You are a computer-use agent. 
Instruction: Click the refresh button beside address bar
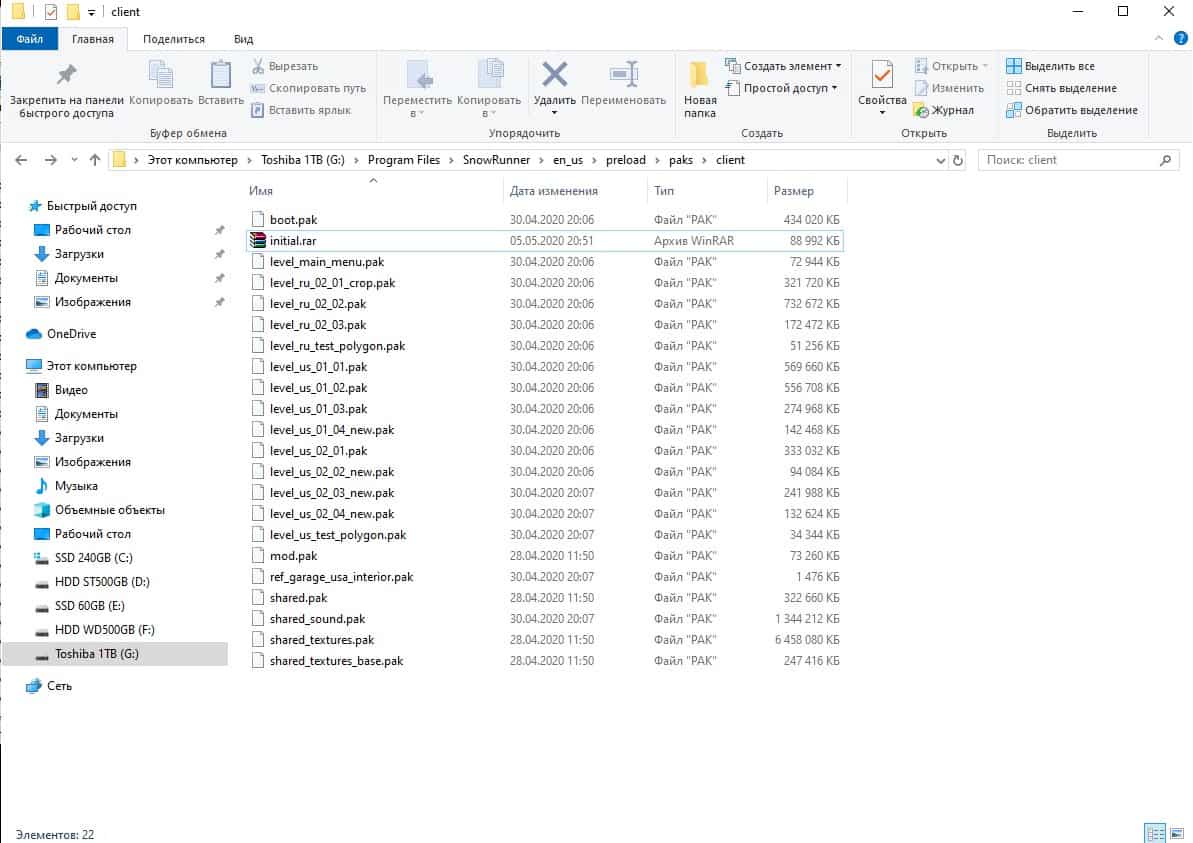click(x=958, y=160)
